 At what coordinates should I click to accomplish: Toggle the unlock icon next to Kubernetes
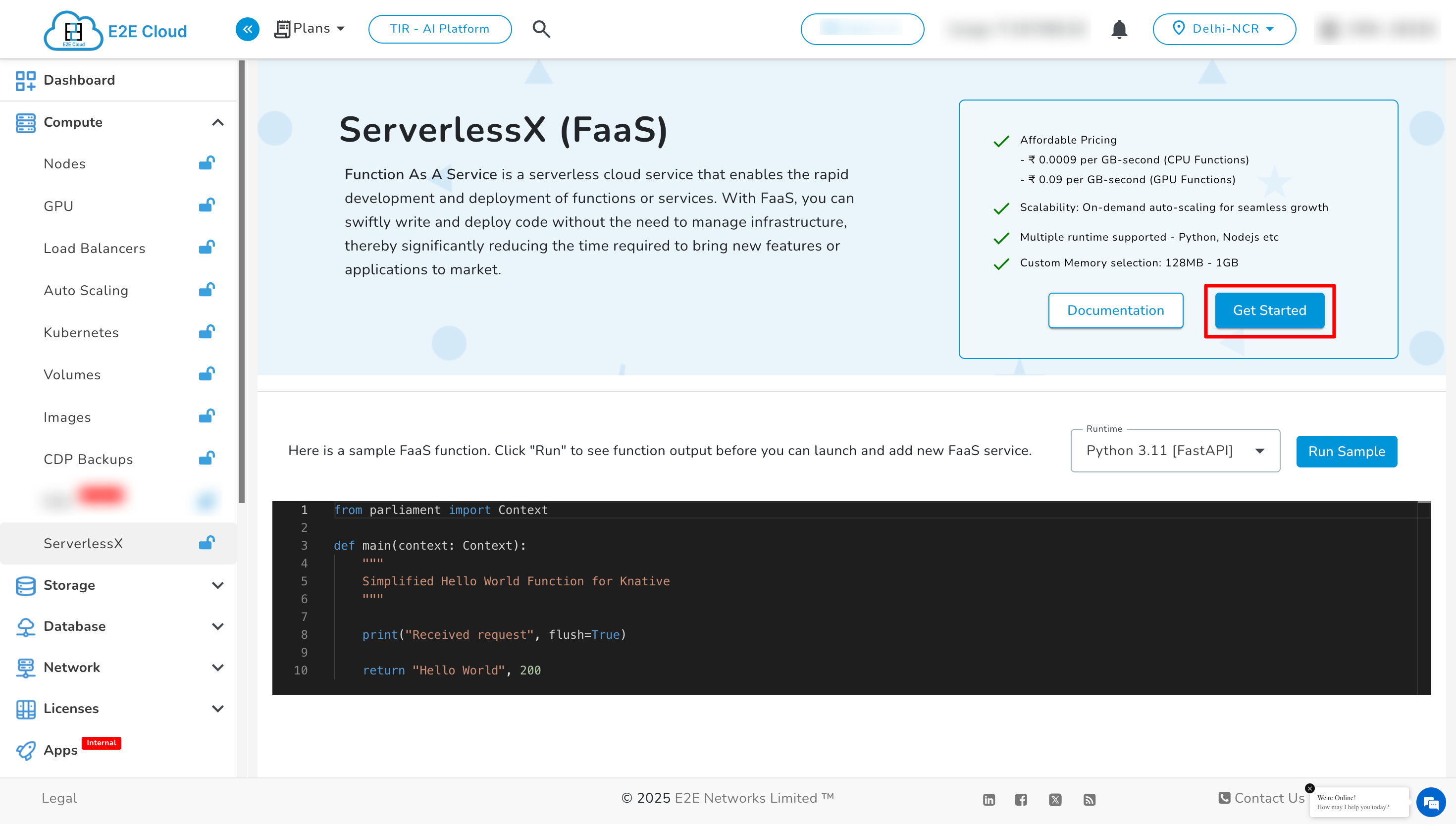click(x=207, y=332)
